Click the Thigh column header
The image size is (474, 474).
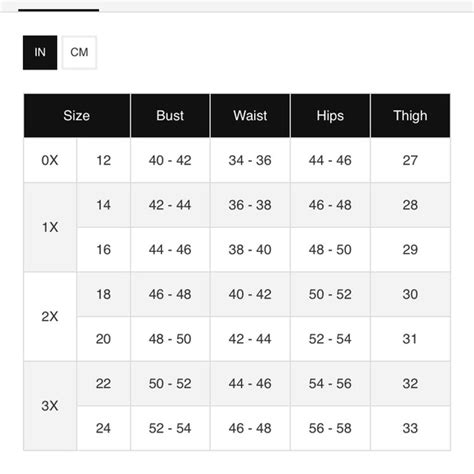(x=410, y=116)
